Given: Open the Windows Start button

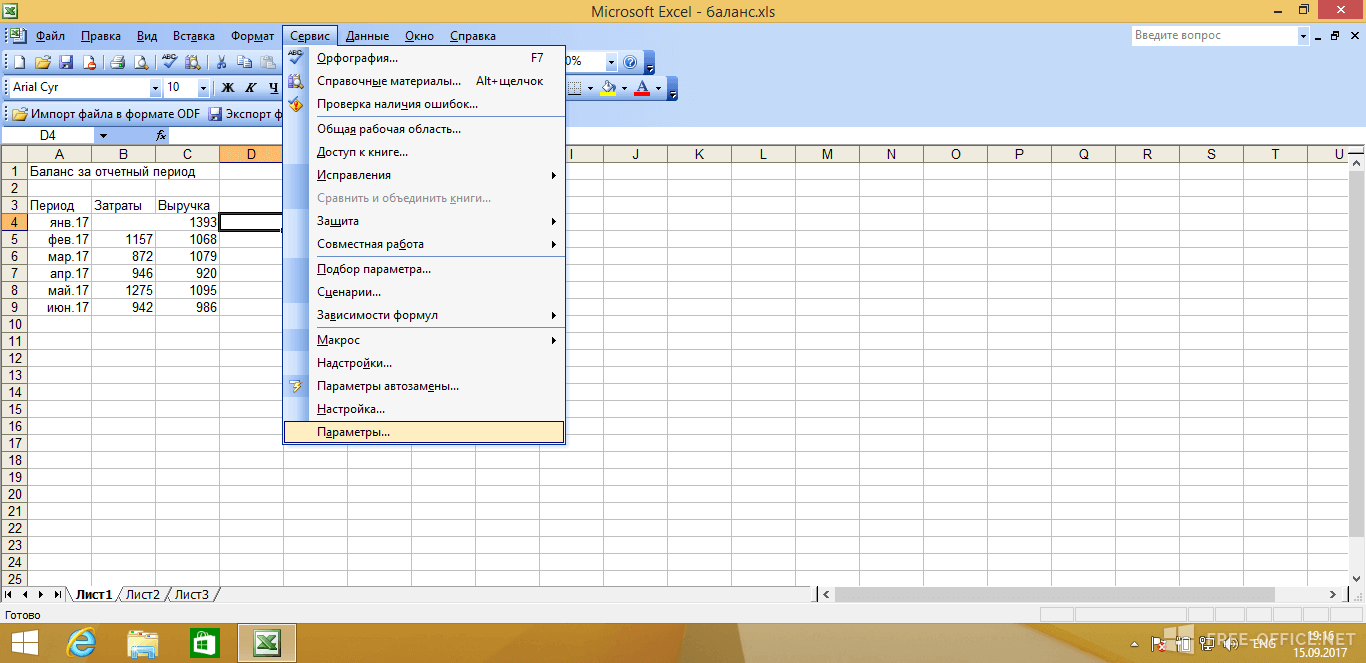Looking at the screenshot, I should tap(24, 643).
